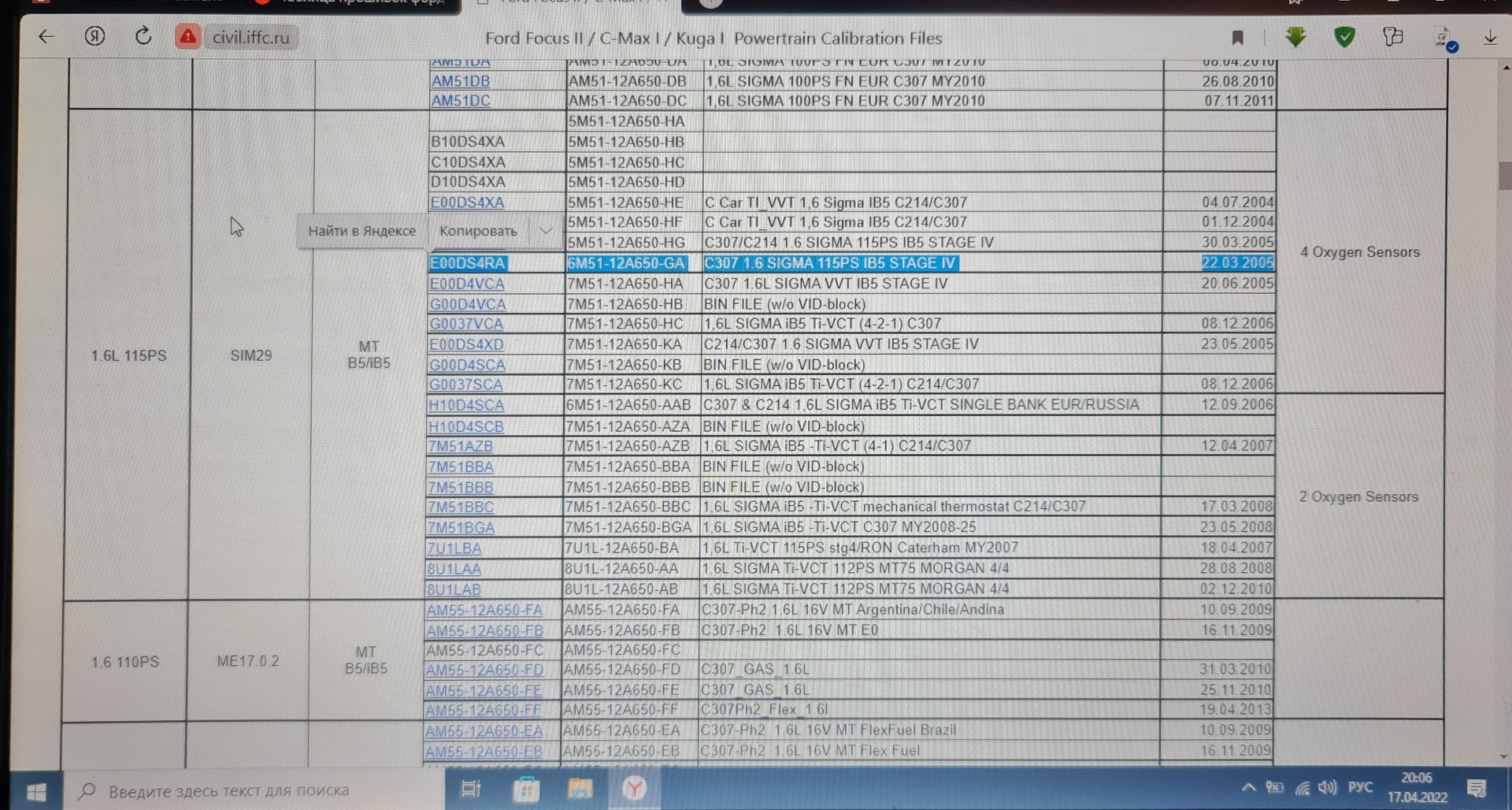Open the E00DS4XD file link

pos(466,344)
